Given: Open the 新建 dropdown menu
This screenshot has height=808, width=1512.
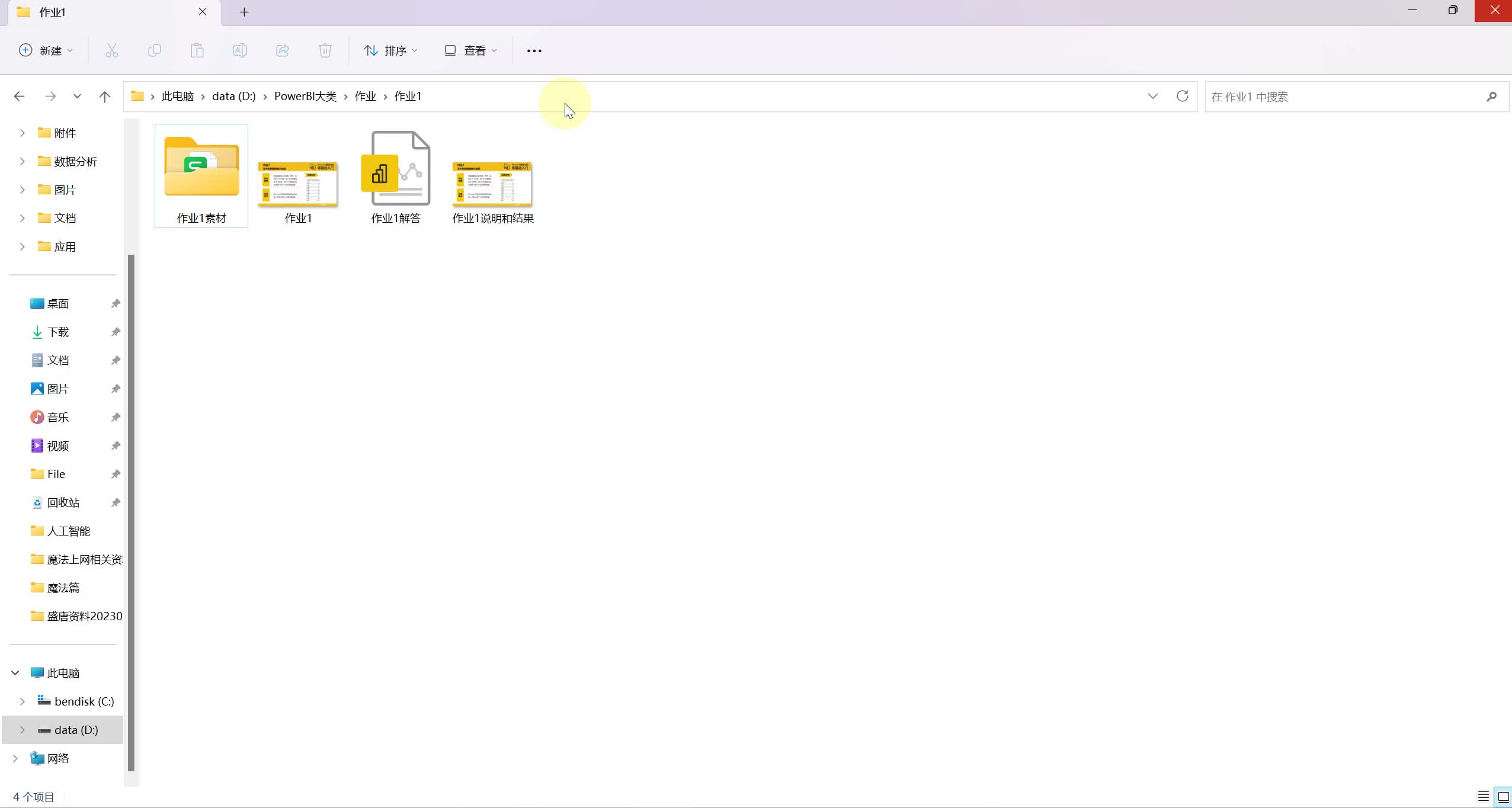Looking at the screenshot, I should [x=46, y=50].
